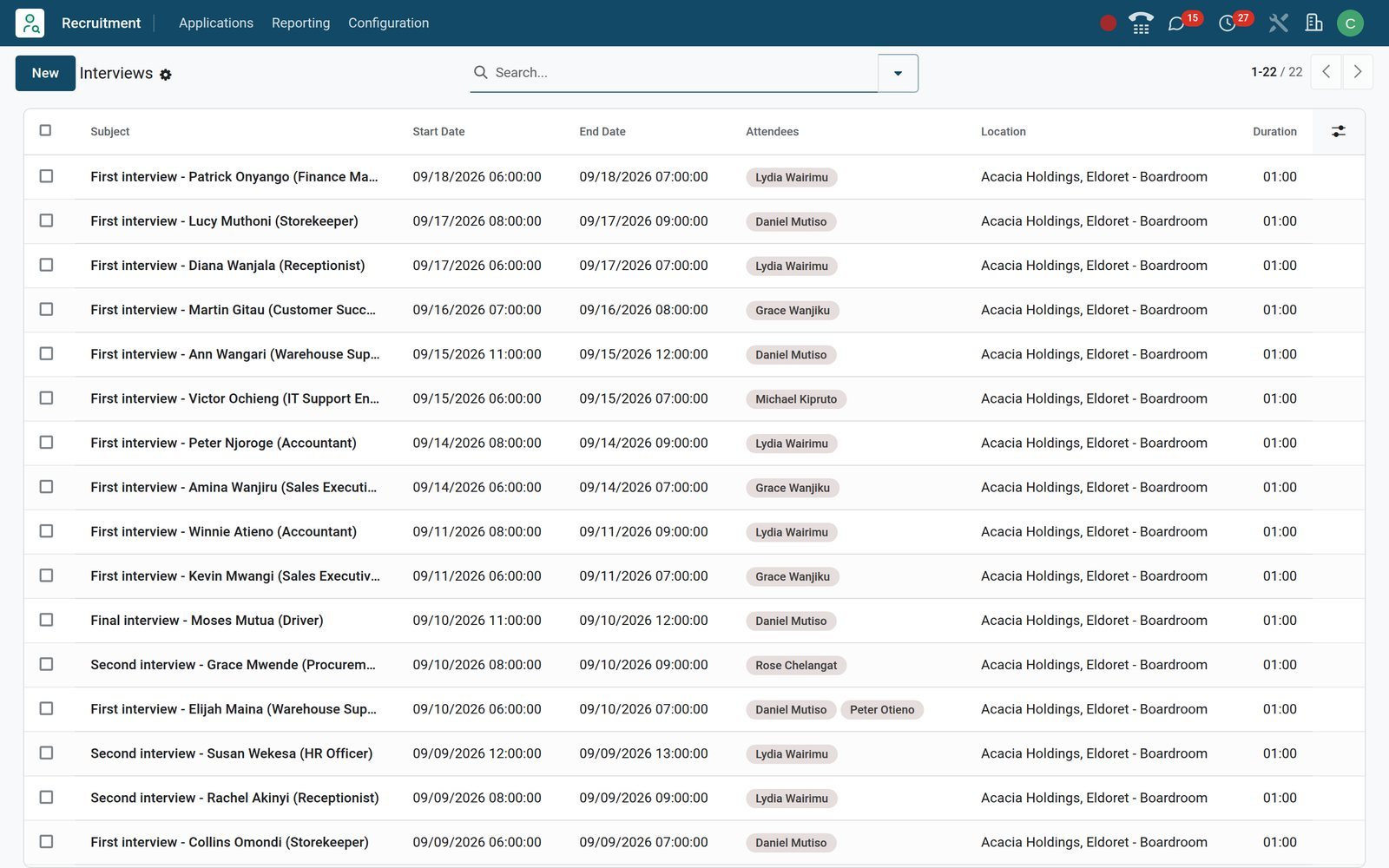Screen dimensions: 1389x868
Task: Open the Recruitment app home icon
Action: pyautogui.click(x=30, y=23)
